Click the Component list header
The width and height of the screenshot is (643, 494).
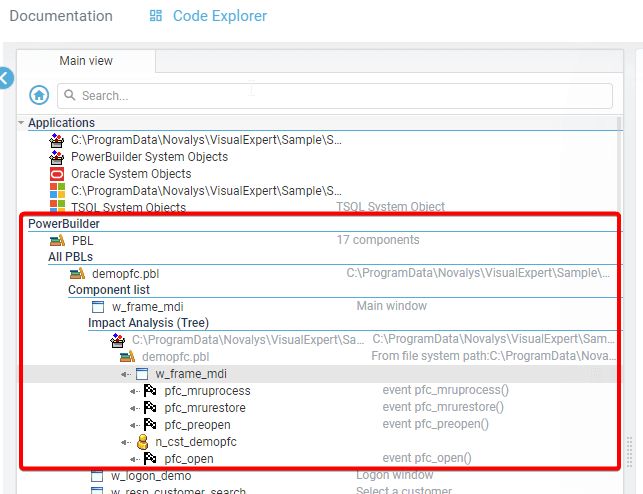(109, 290)
